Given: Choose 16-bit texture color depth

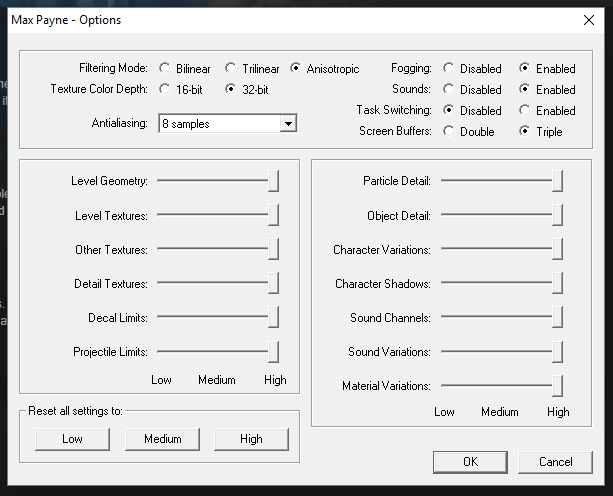Looking at the screenshot, I should tap(165, 90).
